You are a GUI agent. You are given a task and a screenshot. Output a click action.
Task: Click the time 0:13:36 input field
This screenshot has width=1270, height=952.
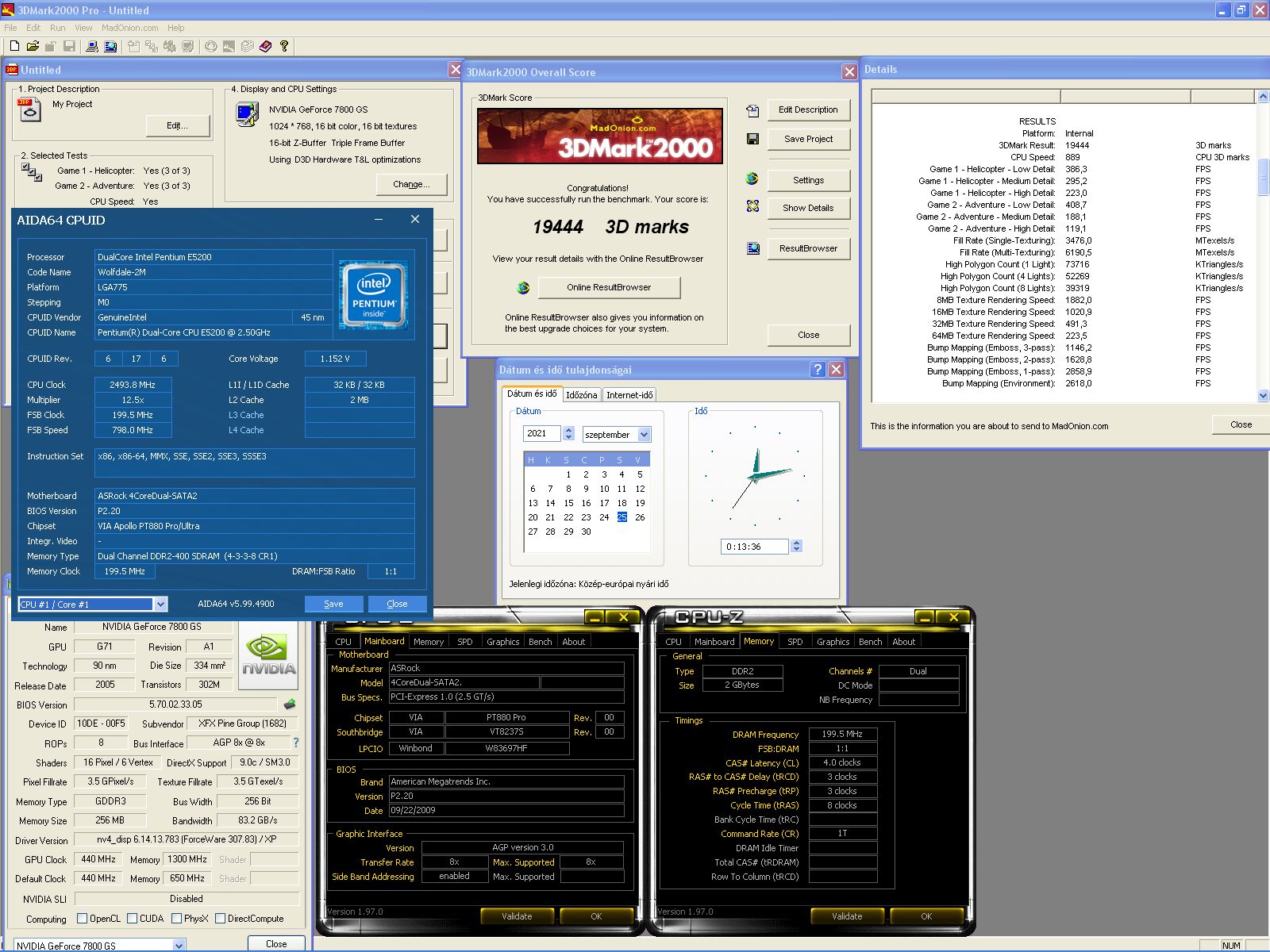[x=755, y=546]
